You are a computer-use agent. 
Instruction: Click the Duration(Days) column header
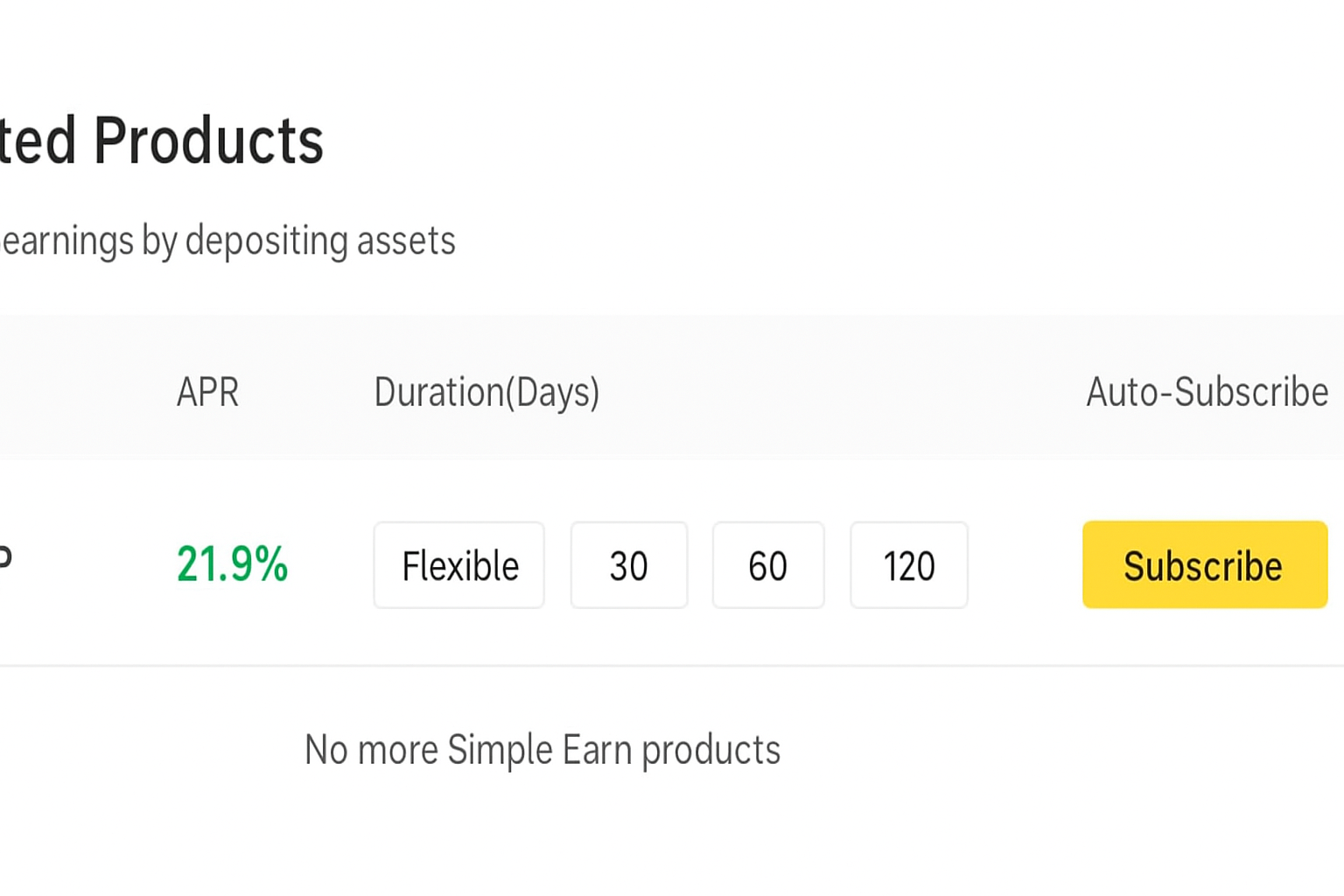click(x=486, y=391)
